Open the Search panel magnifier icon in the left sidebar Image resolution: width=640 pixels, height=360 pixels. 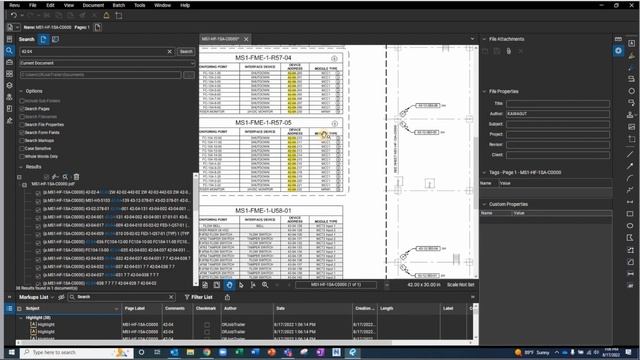pos(9,51)
